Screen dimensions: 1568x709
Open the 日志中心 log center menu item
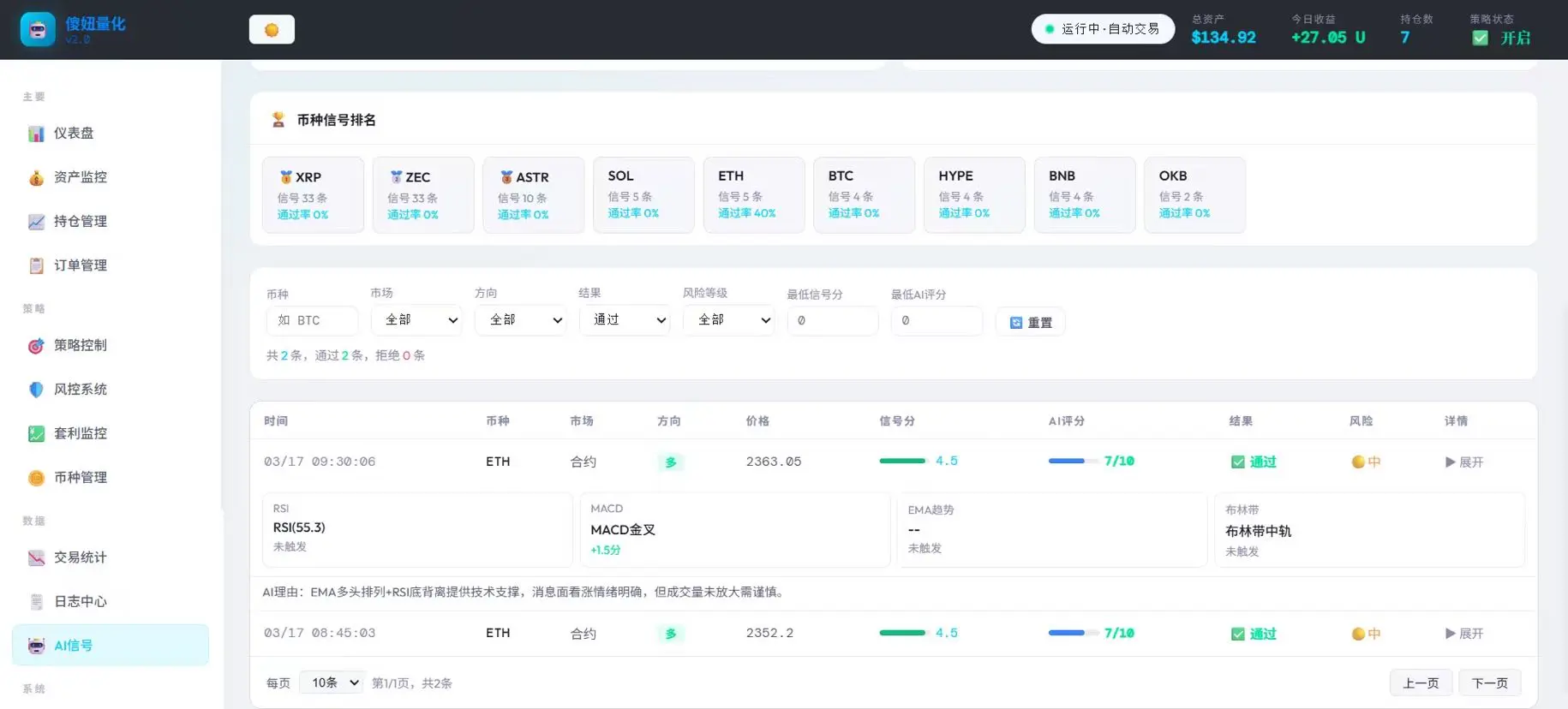[x=80, y=602]
